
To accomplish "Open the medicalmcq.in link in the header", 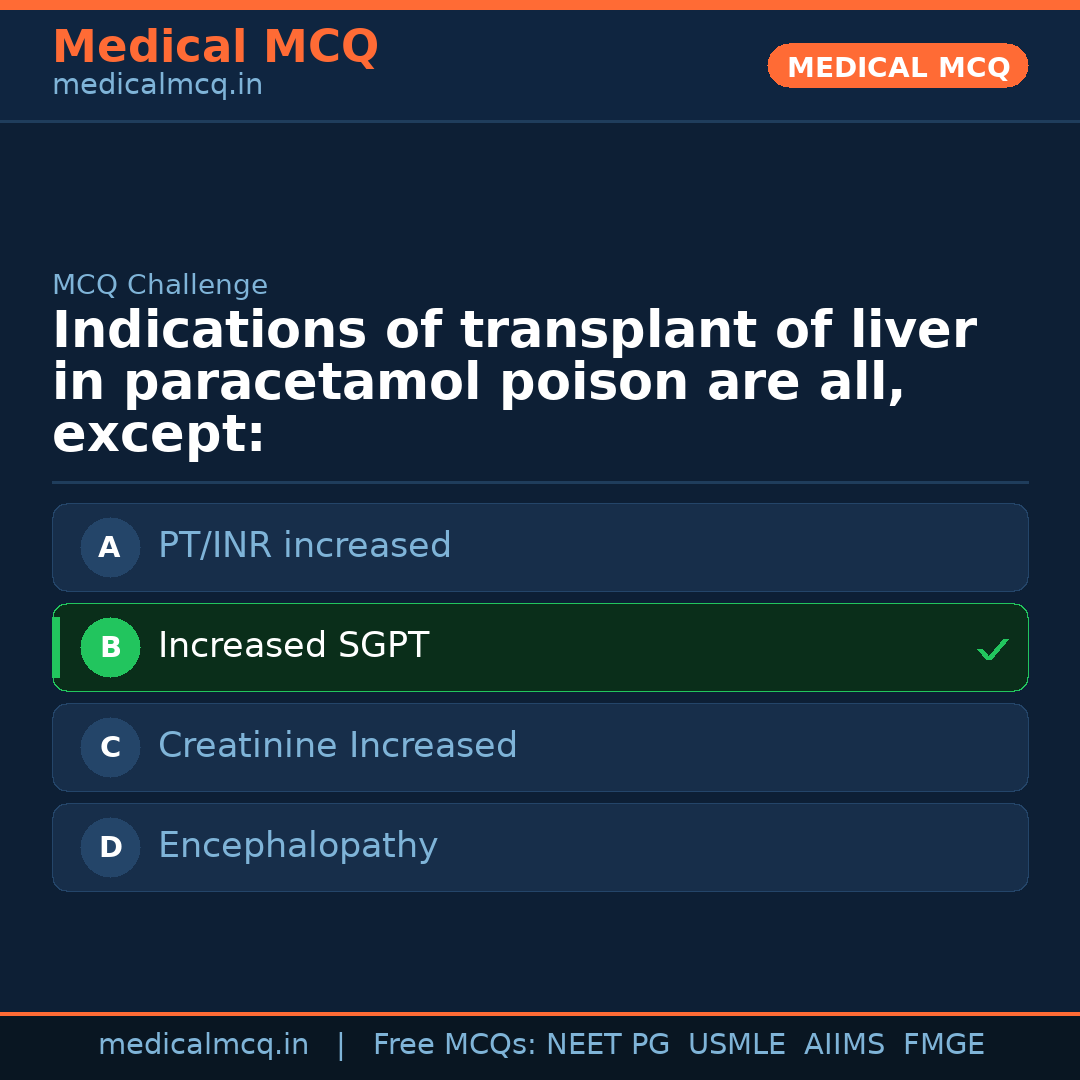I will (157, 86).
